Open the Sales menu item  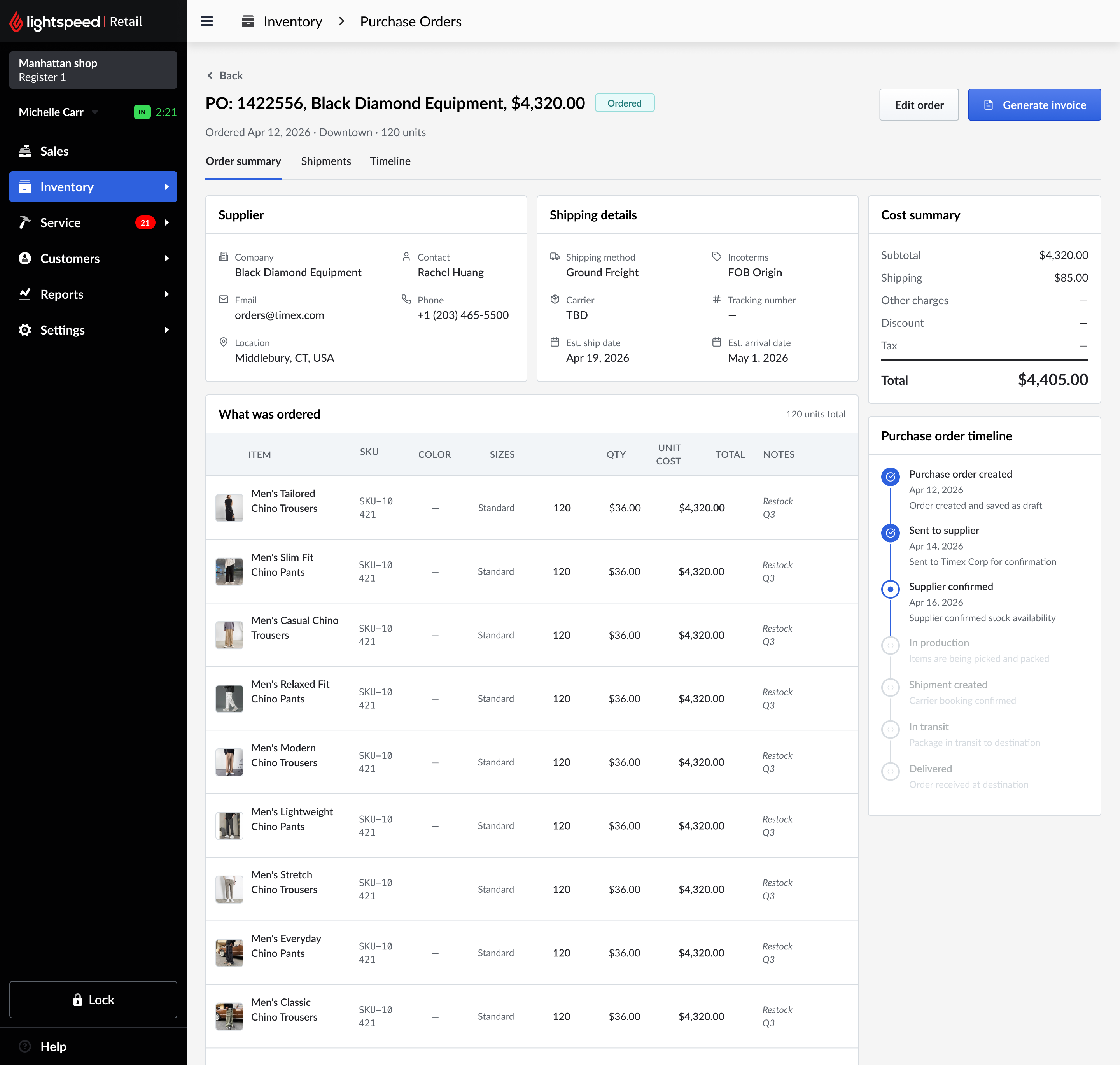click(93, 151)
